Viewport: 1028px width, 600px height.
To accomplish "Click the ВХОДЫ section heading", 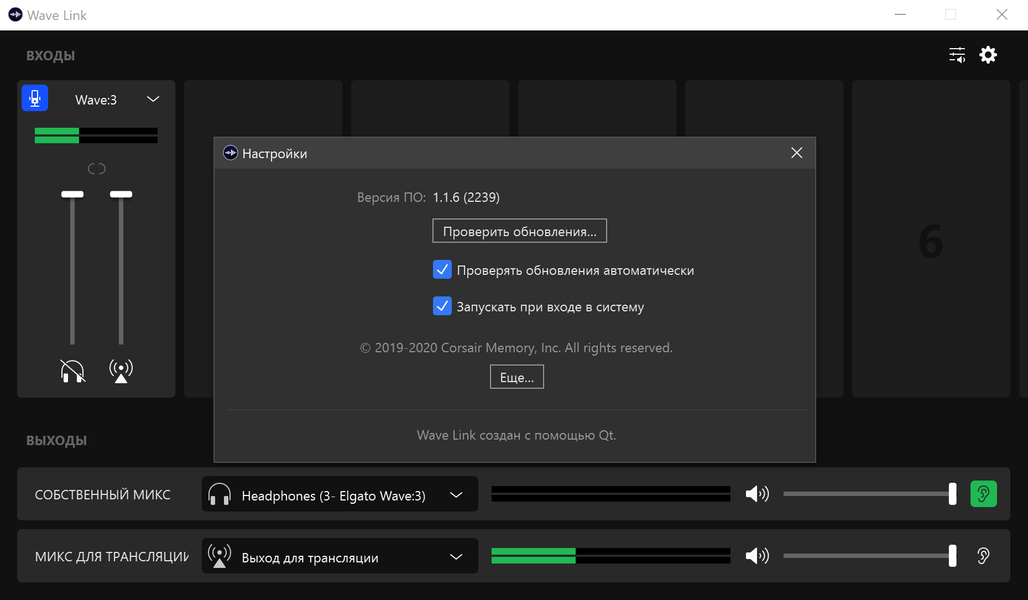I will (x=50, y=56).
